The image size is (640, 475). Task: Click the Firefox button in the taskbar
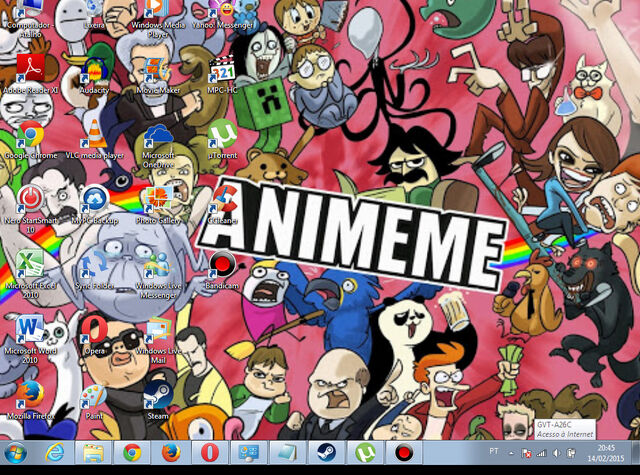click(x=171, y=453)
